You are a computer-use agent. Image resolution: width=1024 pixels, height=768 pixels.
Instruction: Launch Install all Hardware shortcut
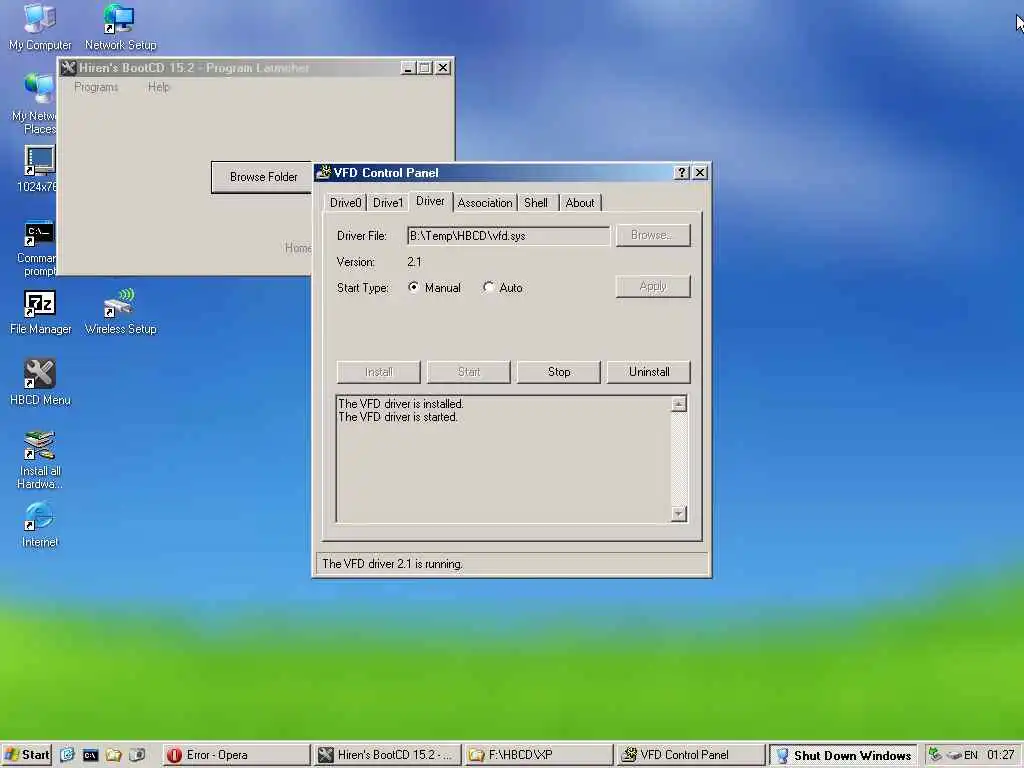tap(40, 460)
